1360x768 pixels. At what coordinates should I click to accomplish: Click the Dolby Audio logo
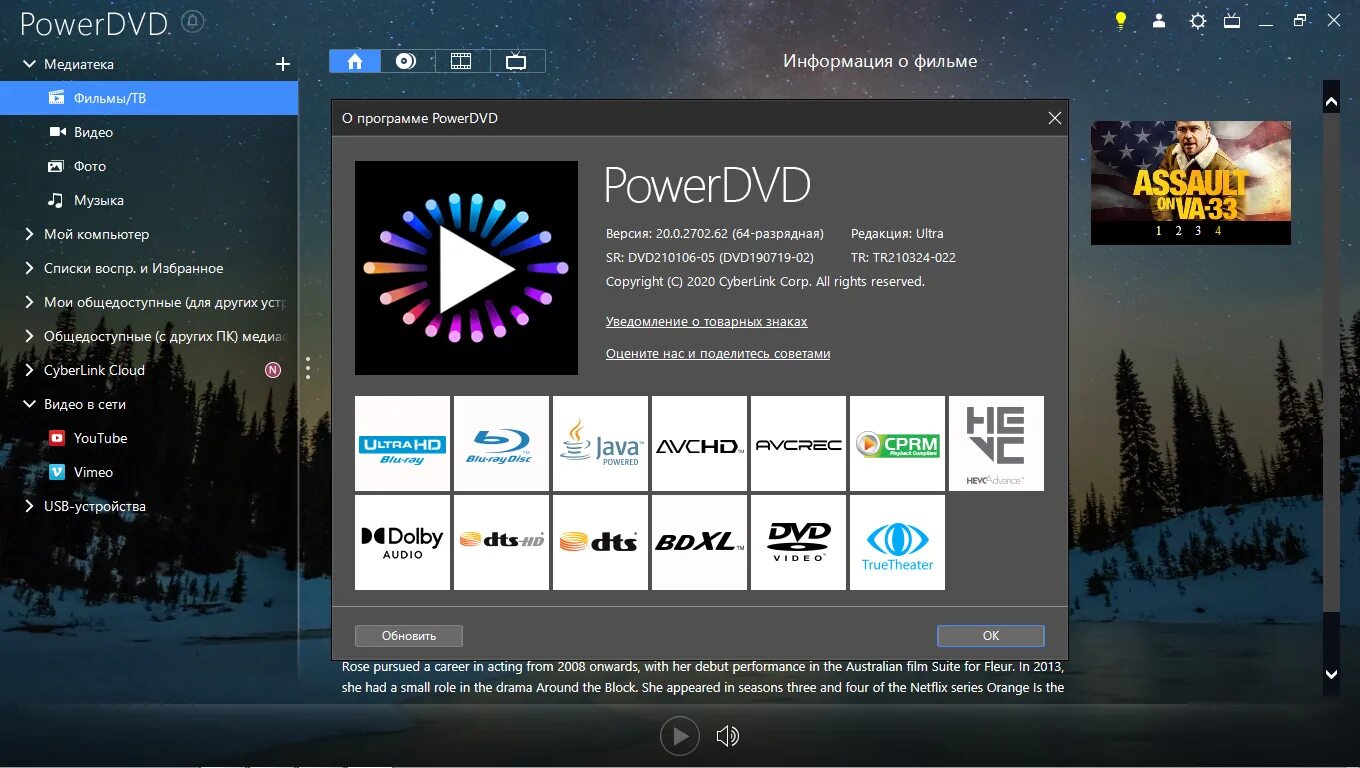403,542
